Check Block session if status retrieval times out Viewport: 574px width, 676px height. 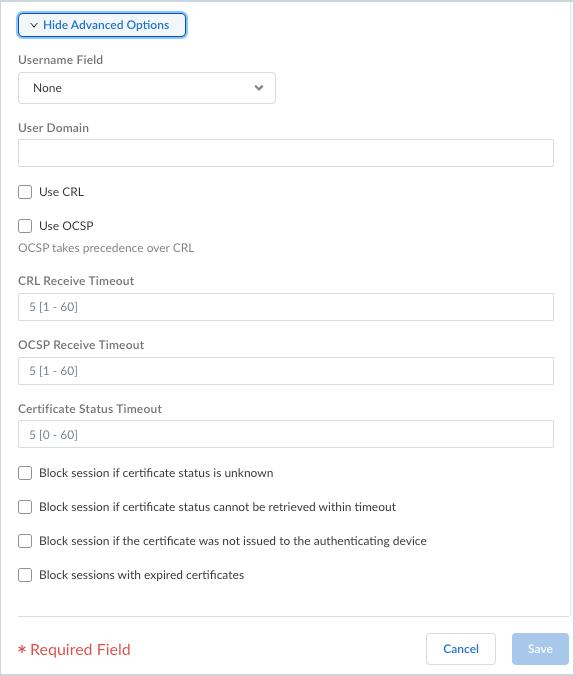point(25,507)
